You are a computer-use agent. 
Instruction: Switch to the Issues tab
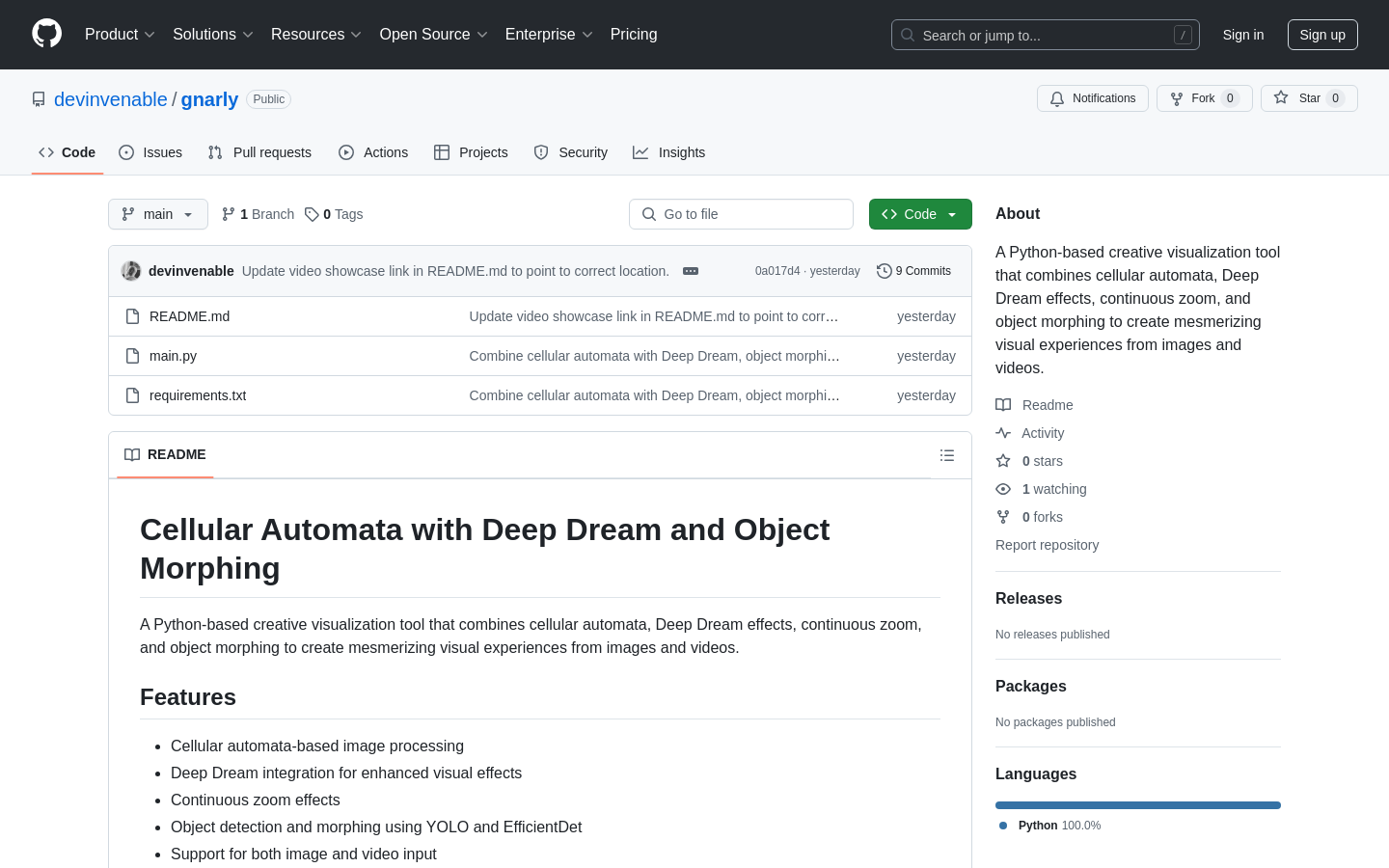coord(150,152)
